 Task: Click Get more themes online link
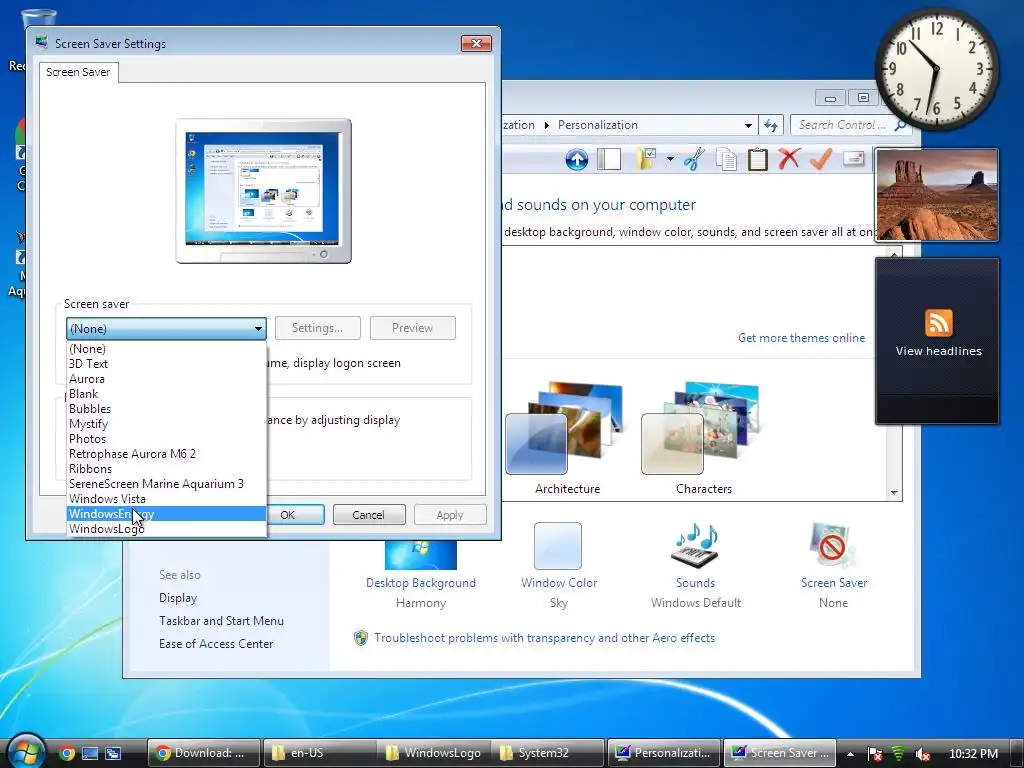click(801, 338)
